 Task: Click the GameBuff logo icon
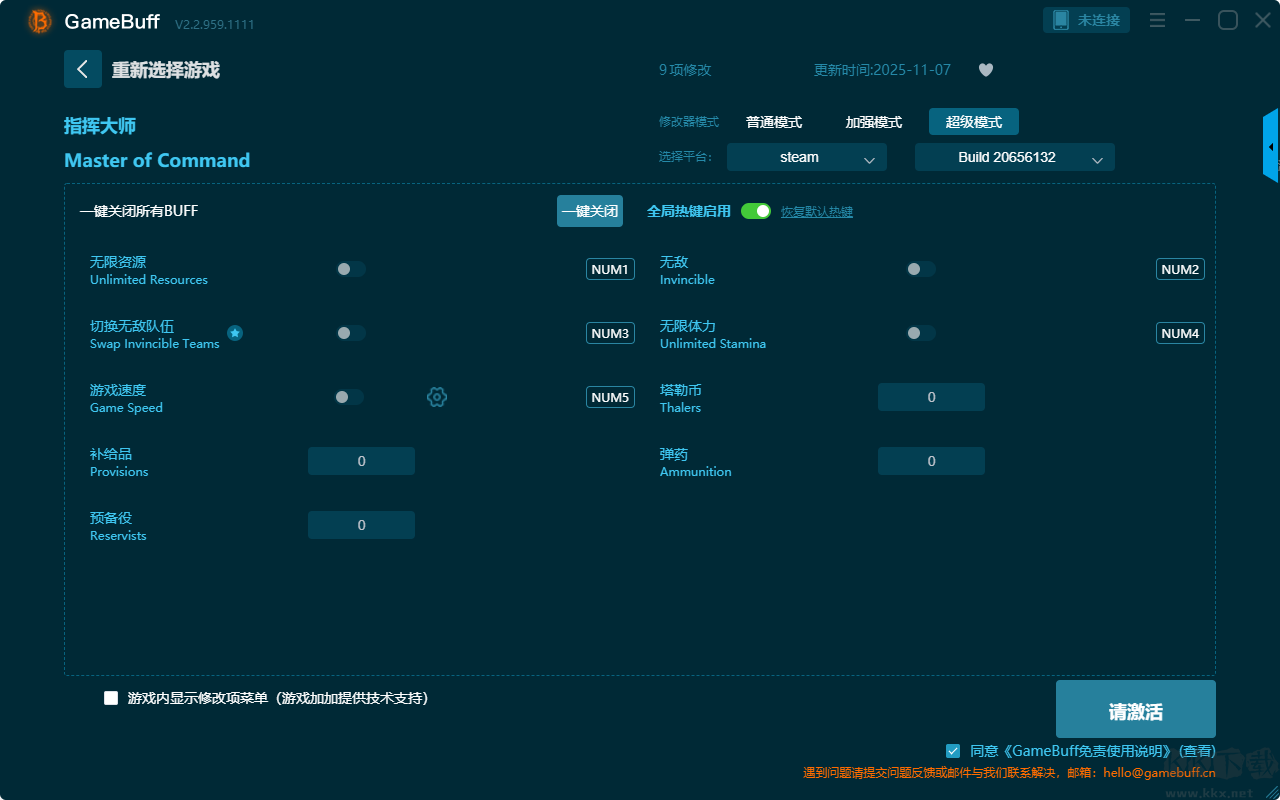pos(40,21)
